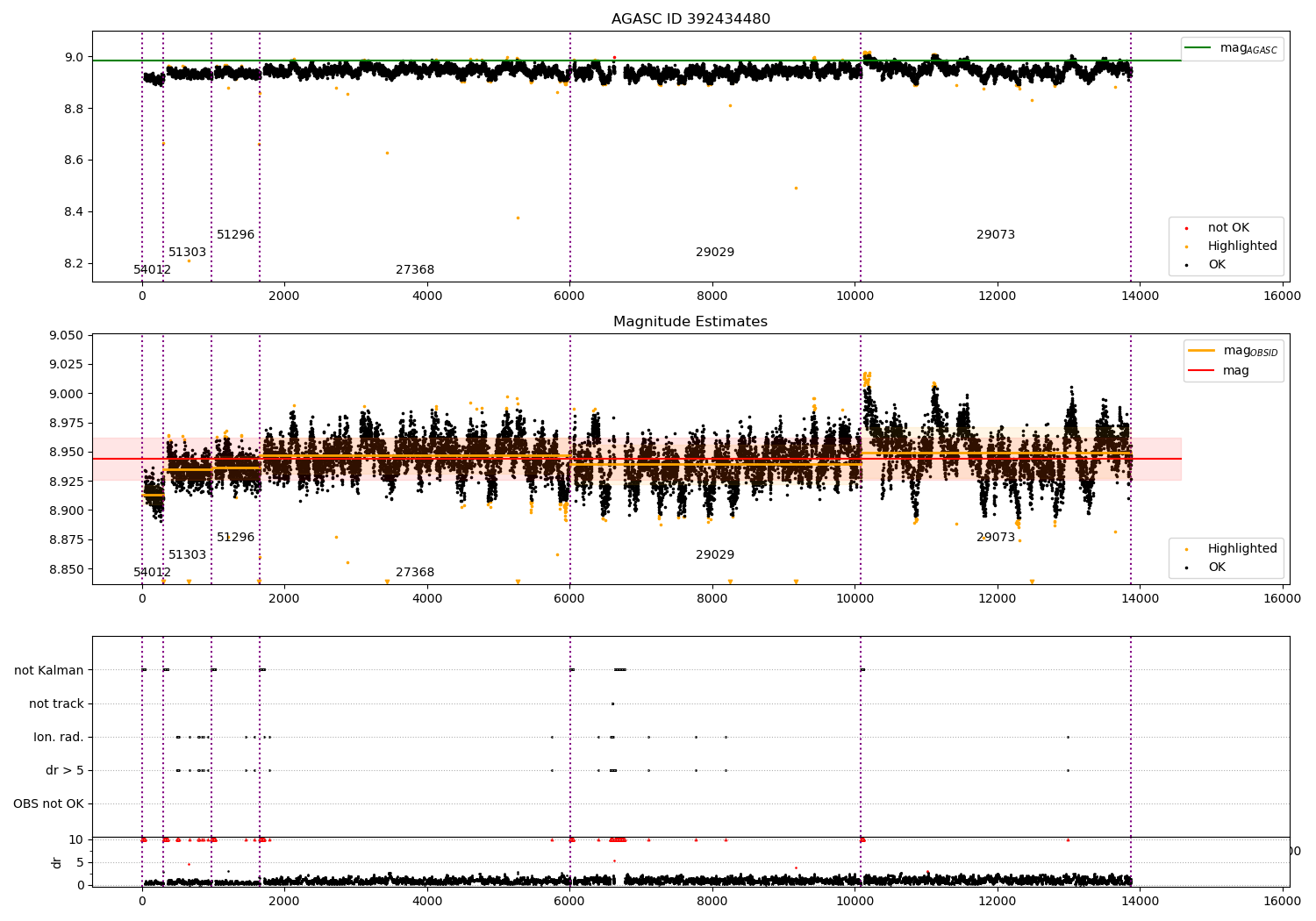Click the 'OBS not OK' axis label

[x=48, y=804]
